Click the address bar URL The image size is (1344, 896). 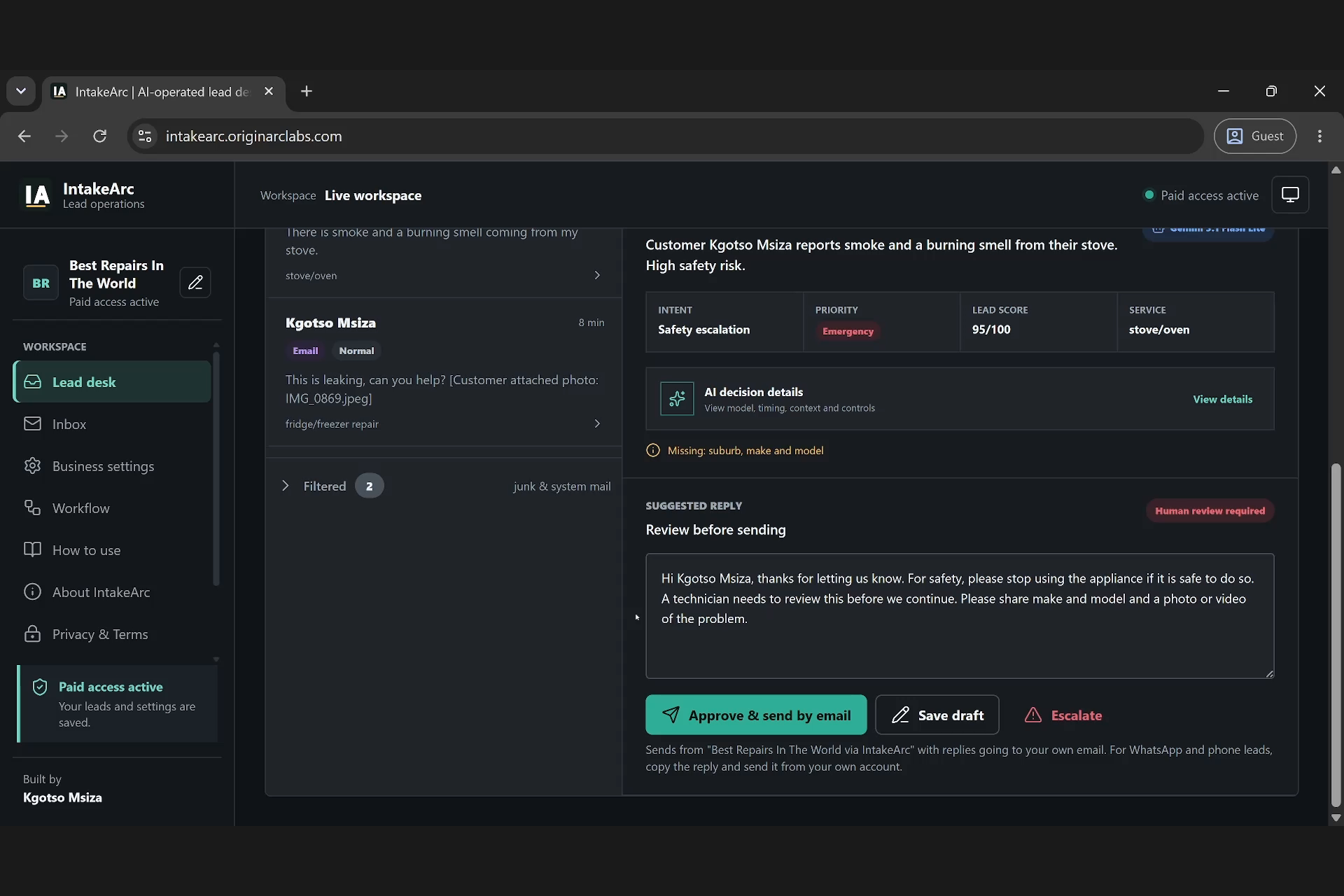(253, 136)
